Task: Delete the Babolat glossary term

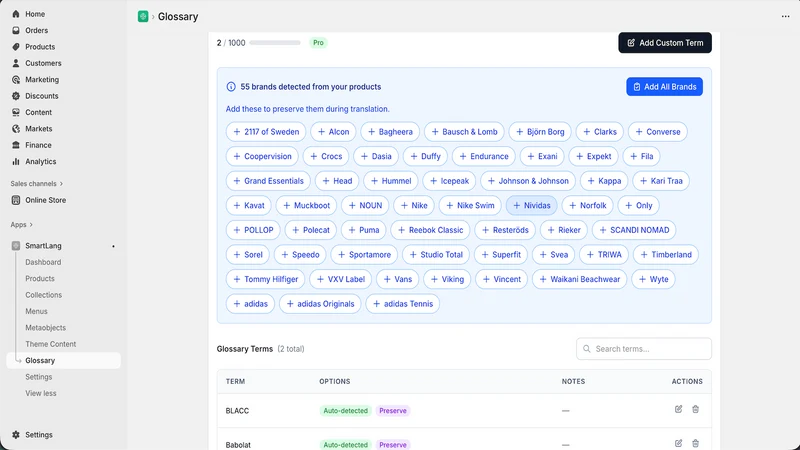Action: click(695, 443)
